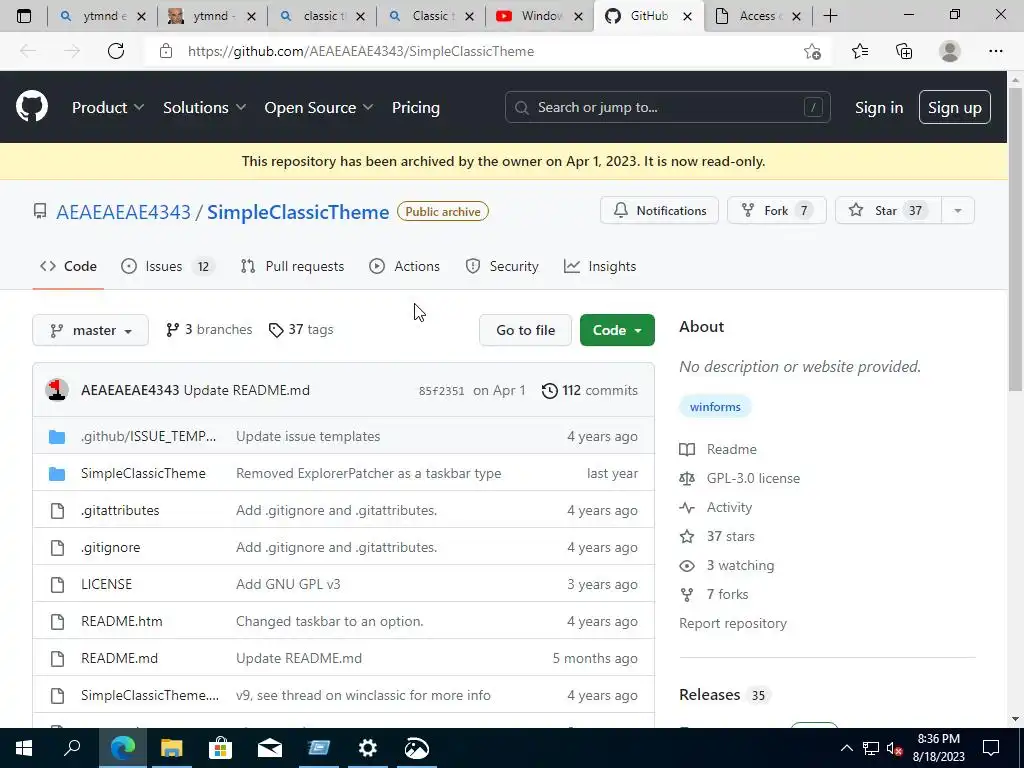Click the Search or jump to field
Screen dimensions: 1024x768
pos(667,107)
